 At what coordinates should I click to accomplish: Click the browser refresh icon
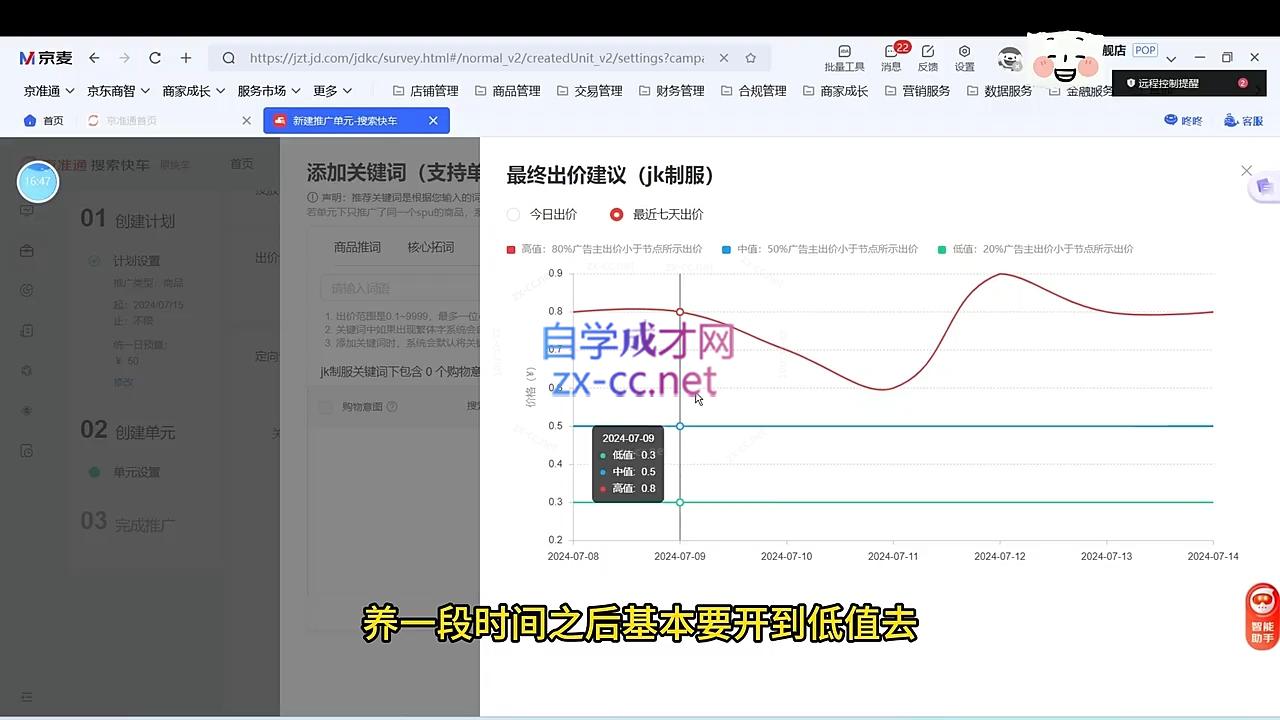click(x=155, y=58)
